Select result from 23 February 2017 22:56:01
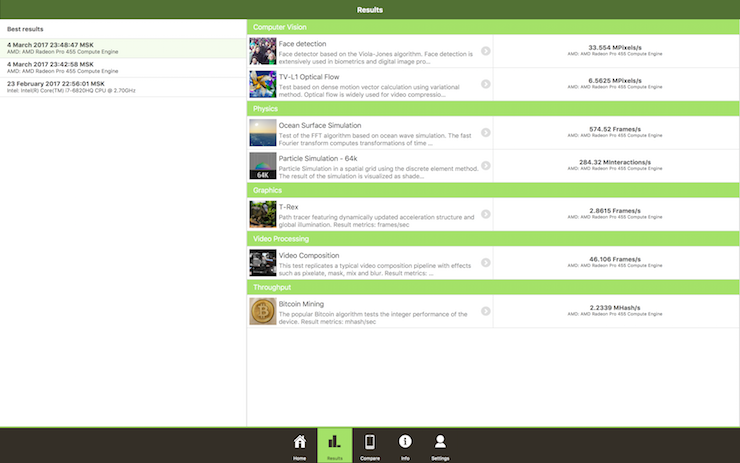Viewport: 740px width, 463px height. point(123,87)
